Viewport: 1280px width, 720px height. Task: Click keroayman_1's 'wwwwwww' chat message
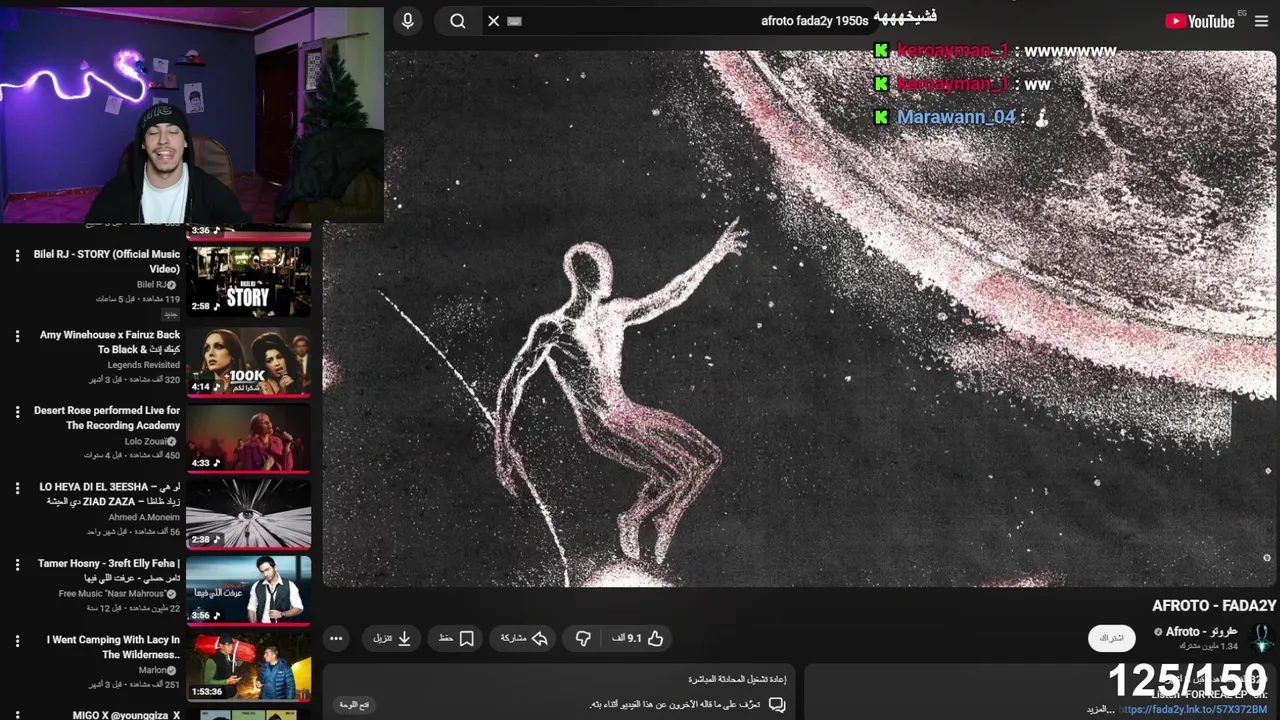tap(1070, 50)
